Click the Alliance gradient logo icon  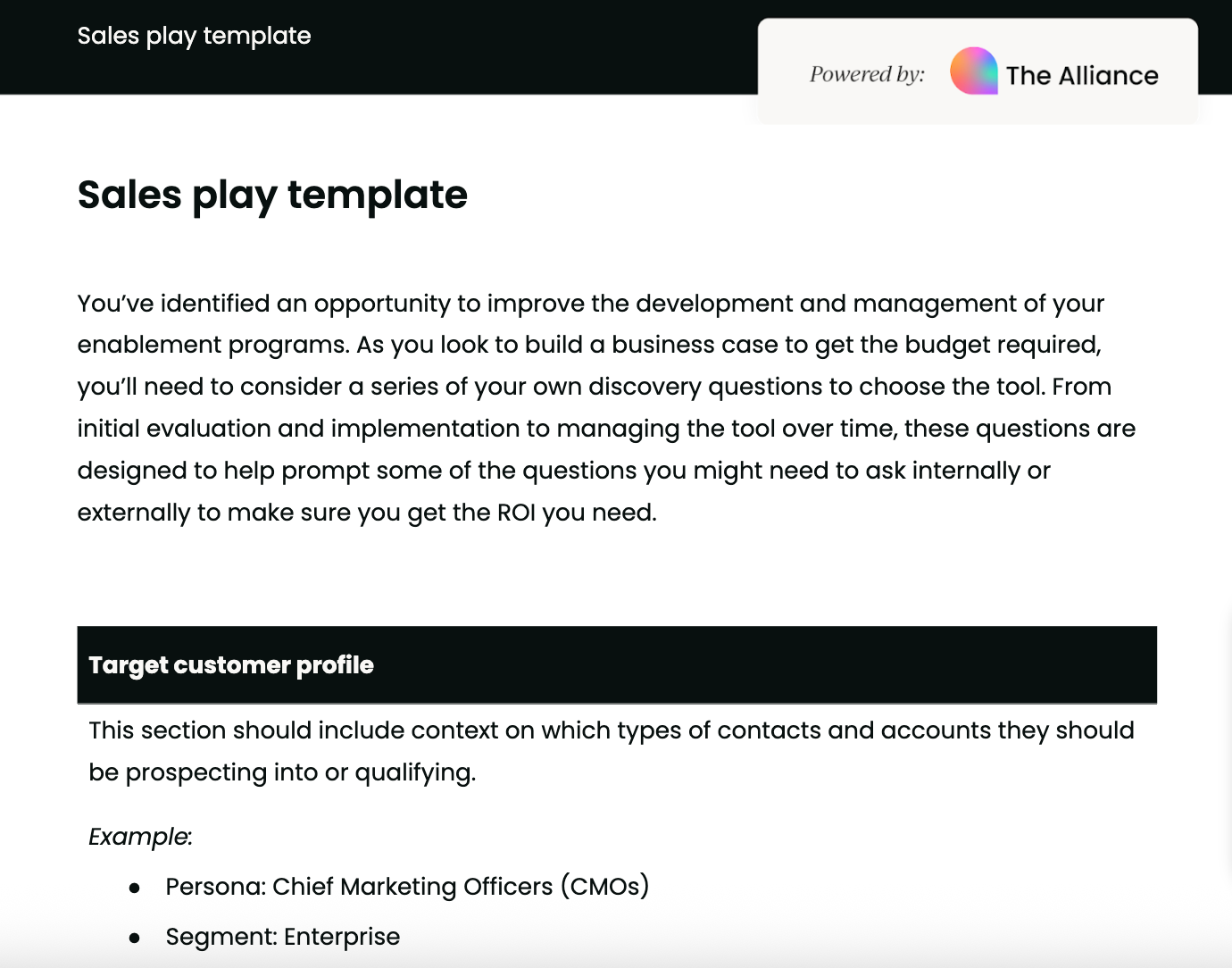pyautogui.click(x=973, y=71)
